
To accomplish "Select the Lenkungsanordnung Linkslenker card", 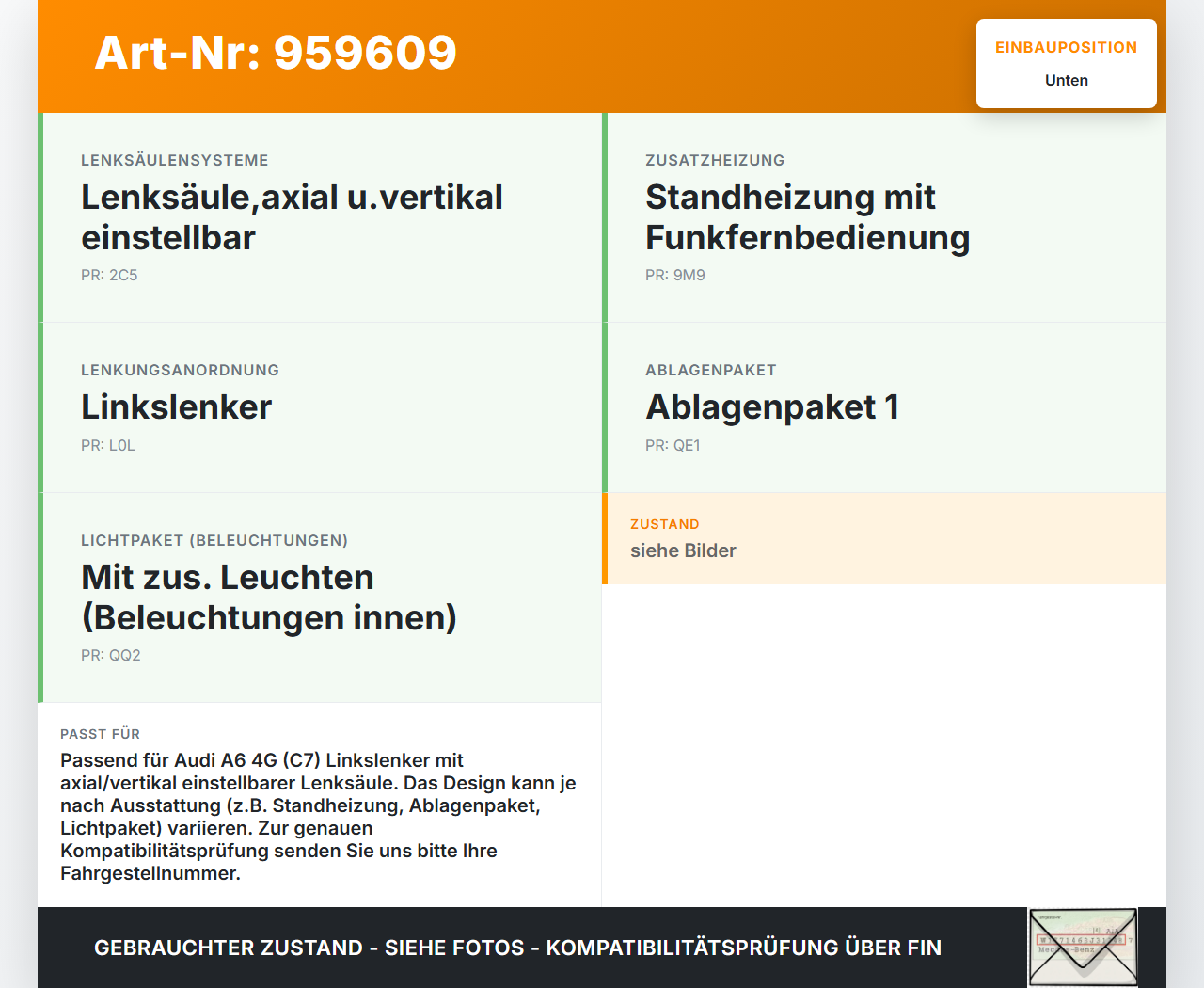I will tap(320, 407).
